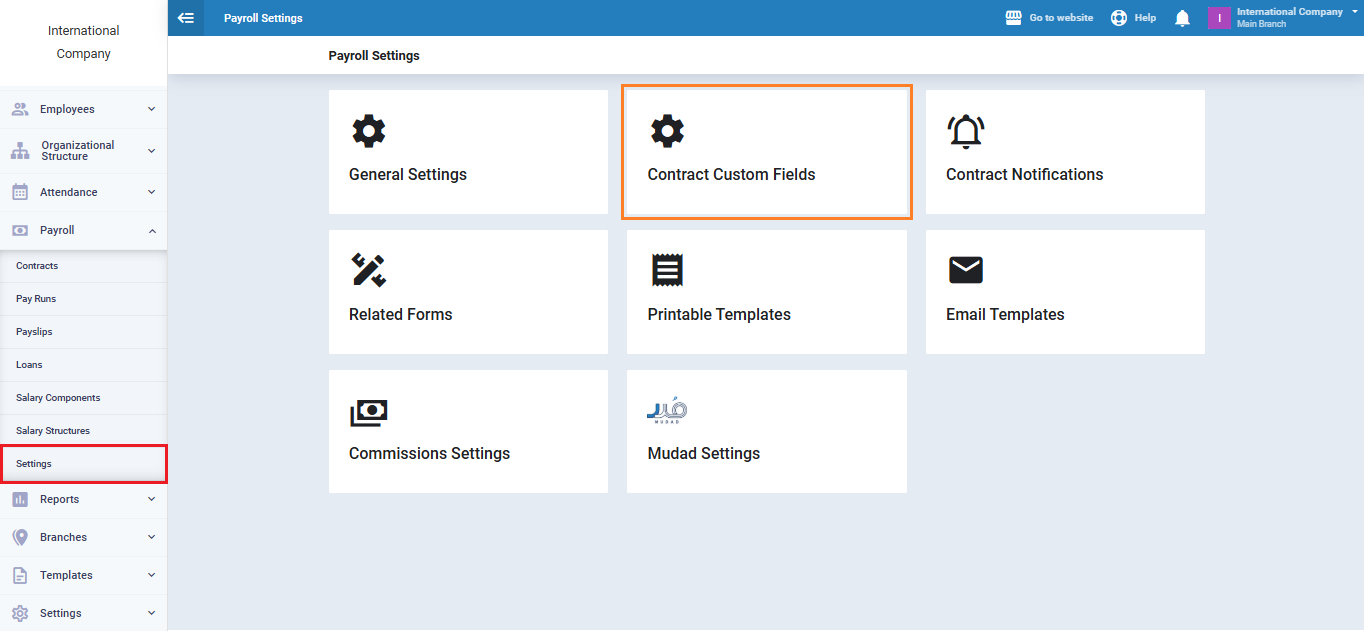Image resolution: width=1364 pixels, height=631 pixels.
Task: Collapse sidebar with the top-left arrow icon
Action: coord(185,18)
